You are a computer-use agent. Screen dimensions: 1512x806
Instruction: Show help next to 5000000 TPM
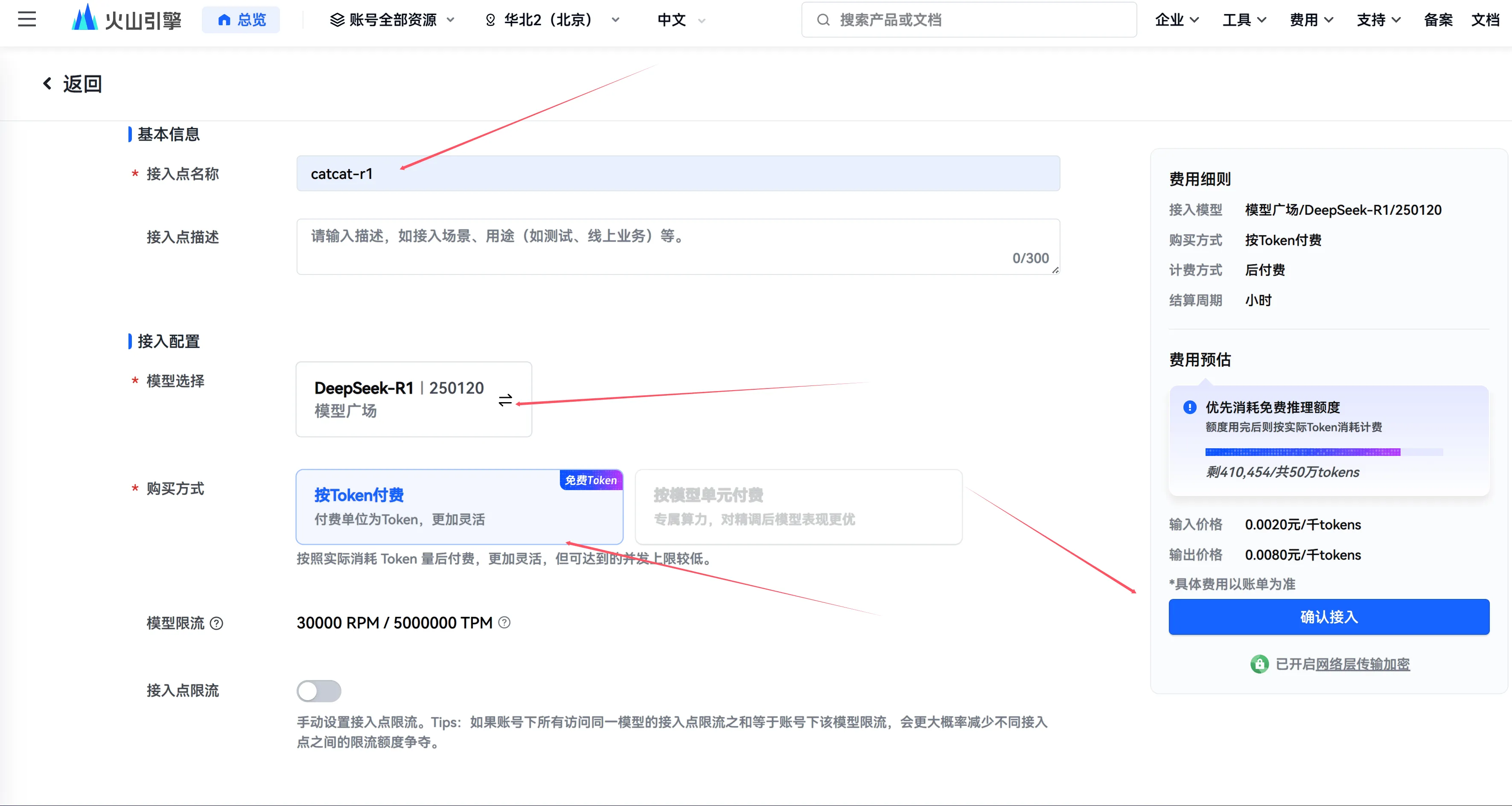504,622
